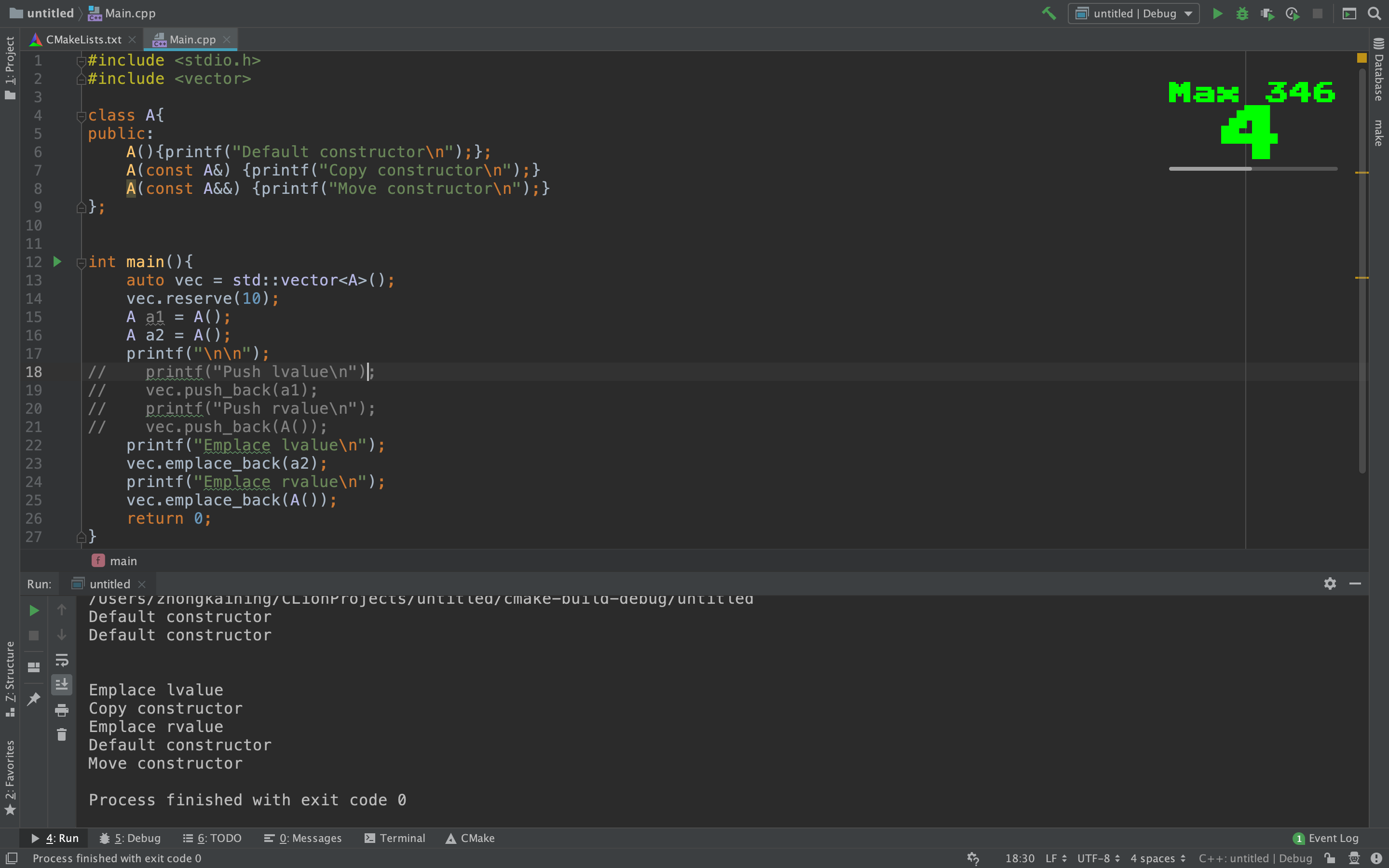Pin the Run tab with the pin icon
This screenshot has height=868, width=1389.
point(34,699)
